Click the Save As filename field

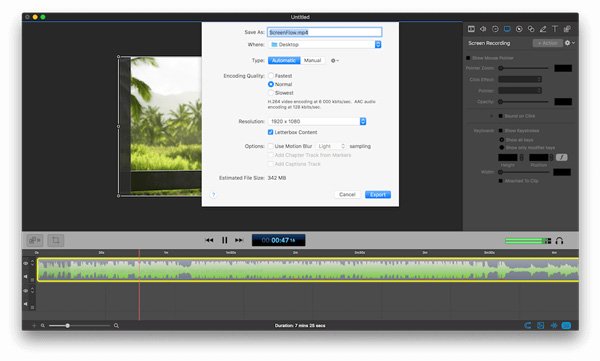(x=325, y=32)
